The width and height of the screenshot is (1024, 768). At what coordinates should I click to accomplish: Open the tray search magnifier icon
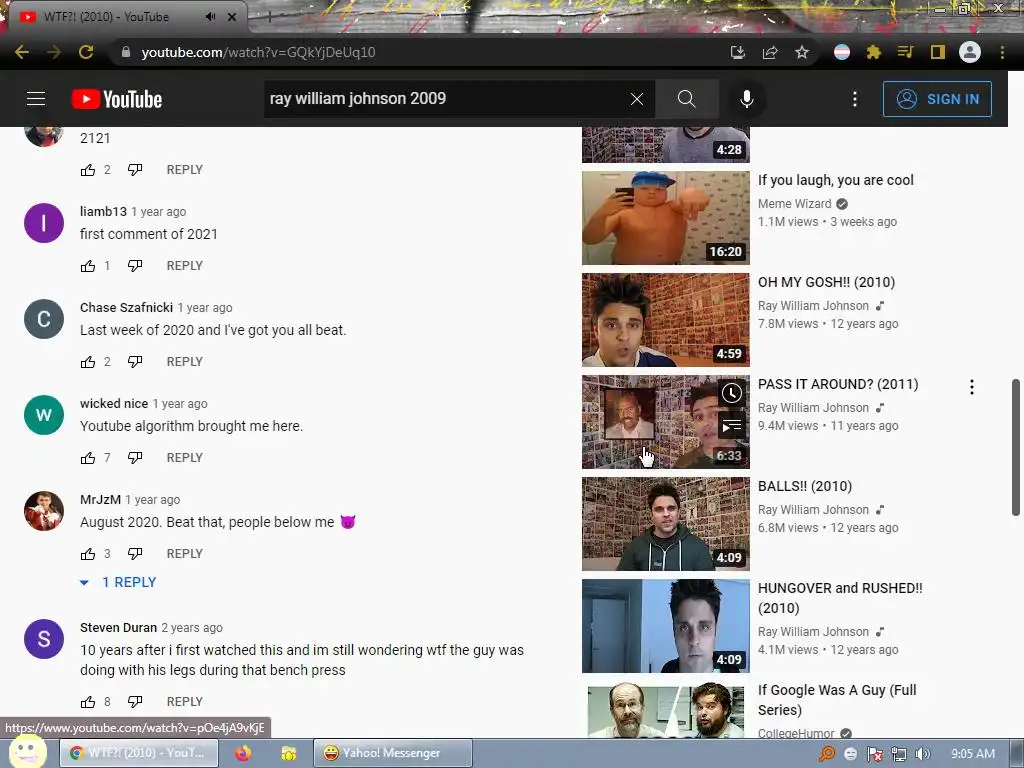[827, 754]
